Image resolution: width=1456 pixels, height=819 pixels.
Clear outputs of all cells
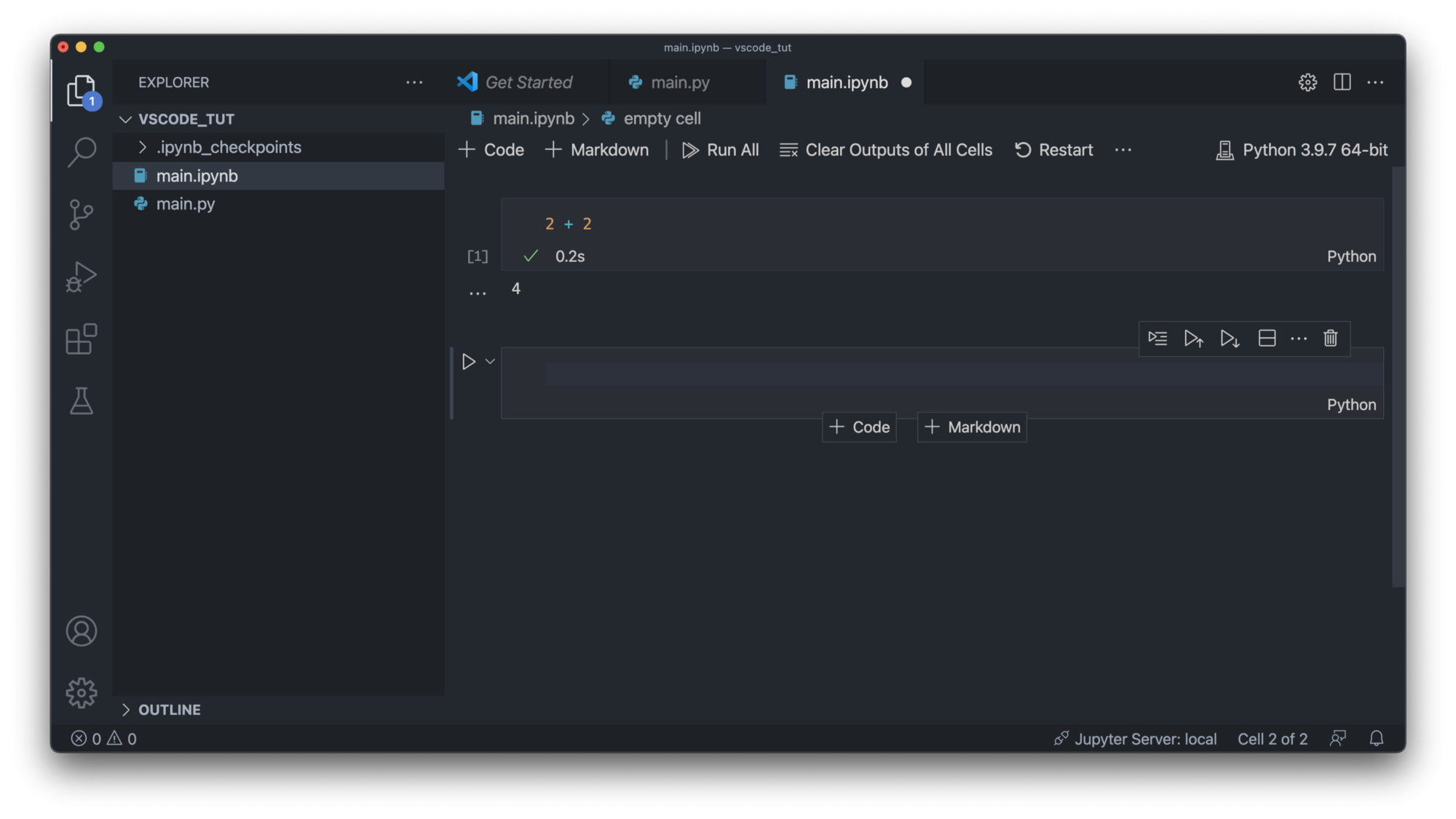[x=887, y=150]
